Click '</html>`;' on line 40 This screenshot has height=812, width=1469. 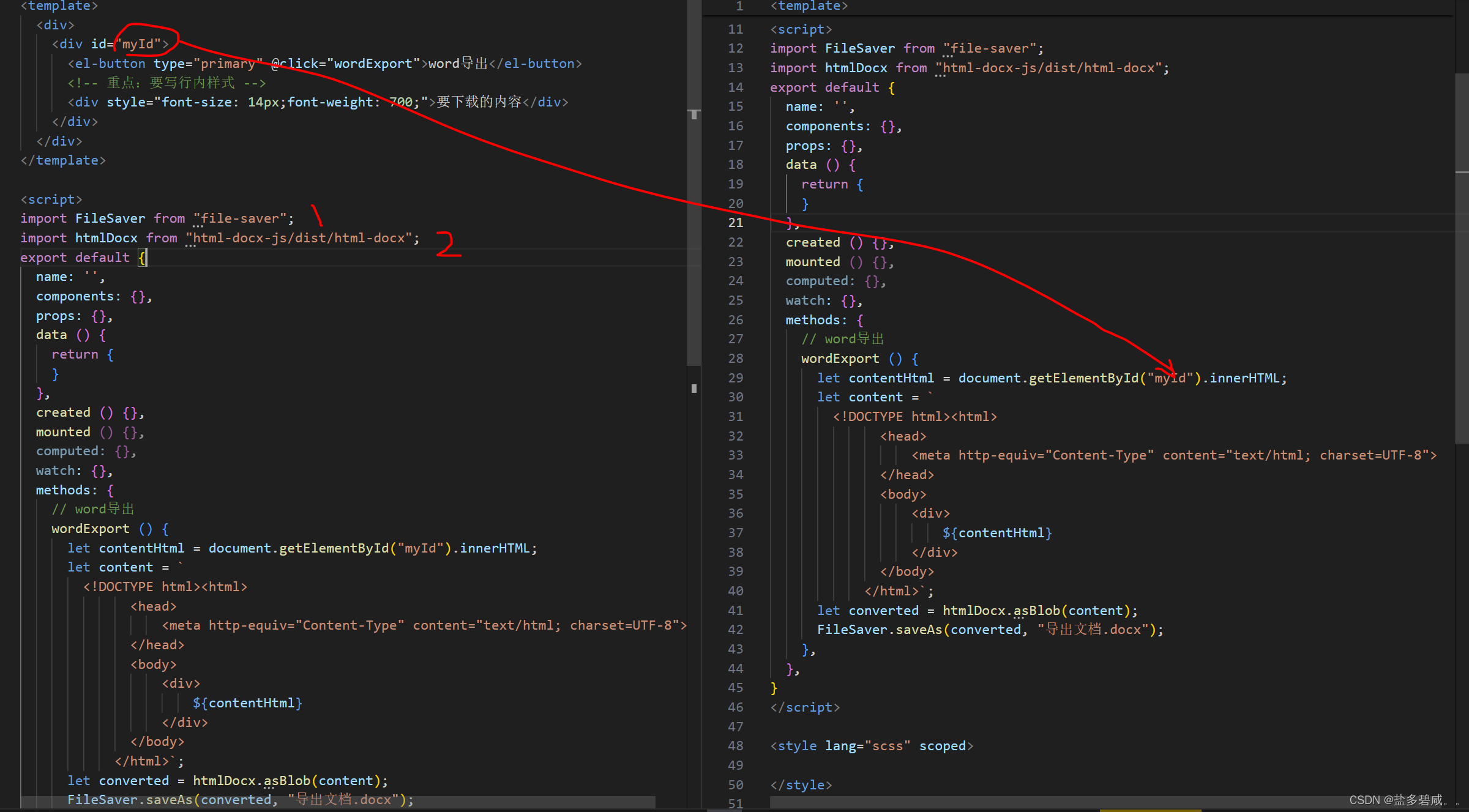899,591
